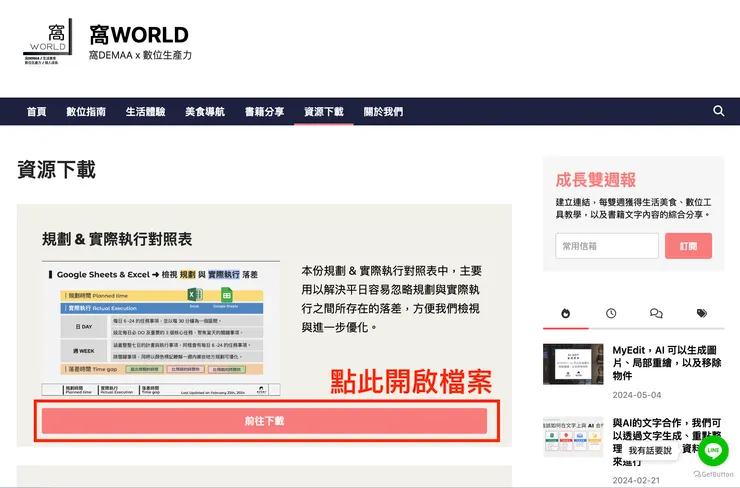Select the tags tab icon

[x=702, y=313]
